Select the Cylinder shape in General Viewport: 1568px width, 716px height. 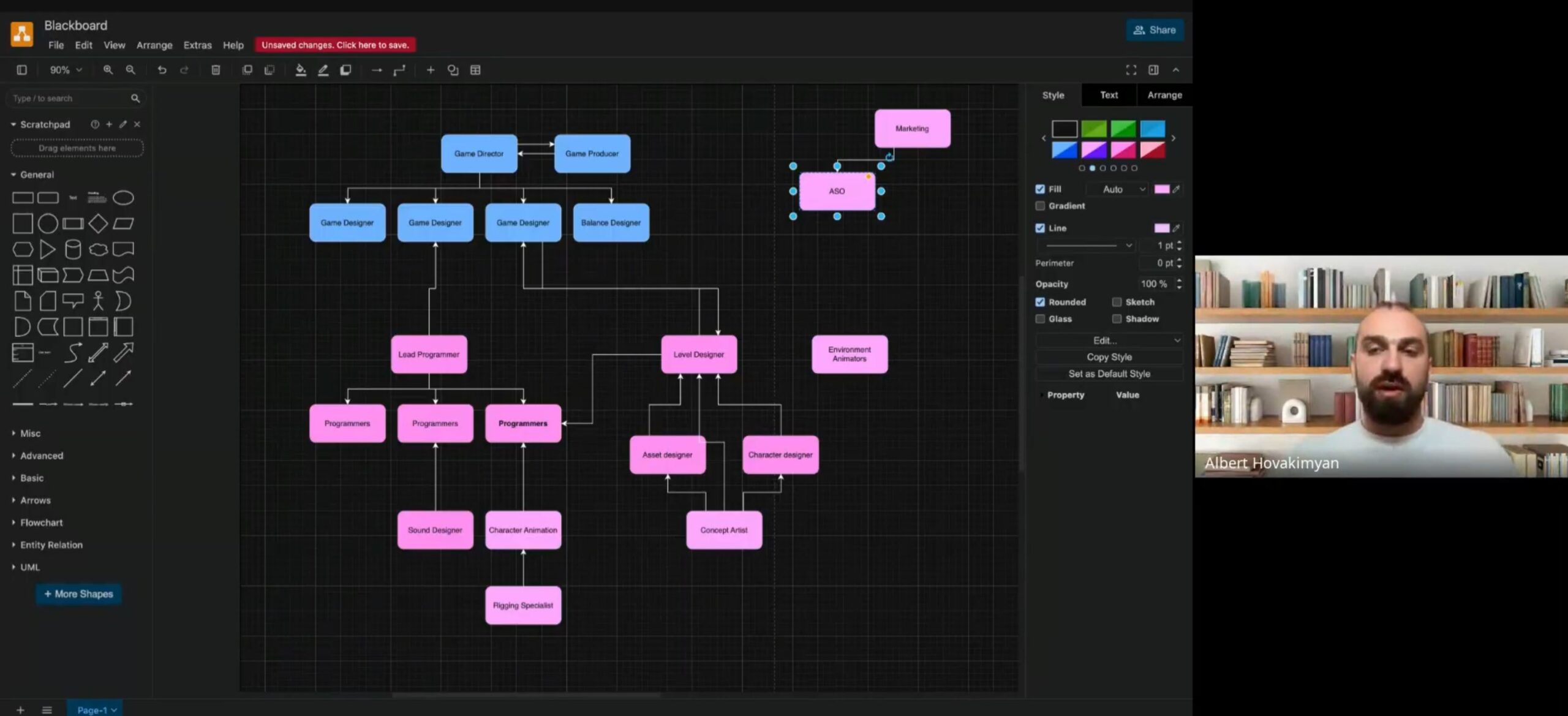(73, 249)
